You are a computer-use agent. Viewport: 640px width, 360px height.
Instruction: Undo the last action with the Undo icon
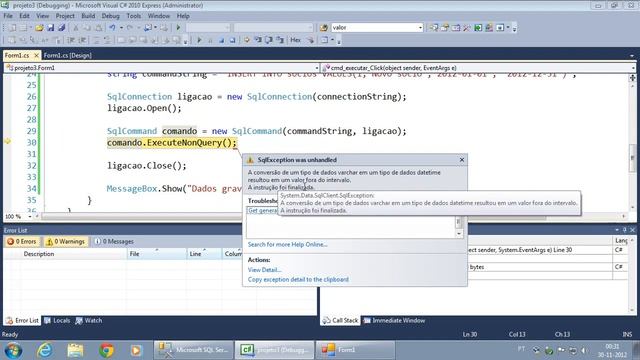point(112,28)
